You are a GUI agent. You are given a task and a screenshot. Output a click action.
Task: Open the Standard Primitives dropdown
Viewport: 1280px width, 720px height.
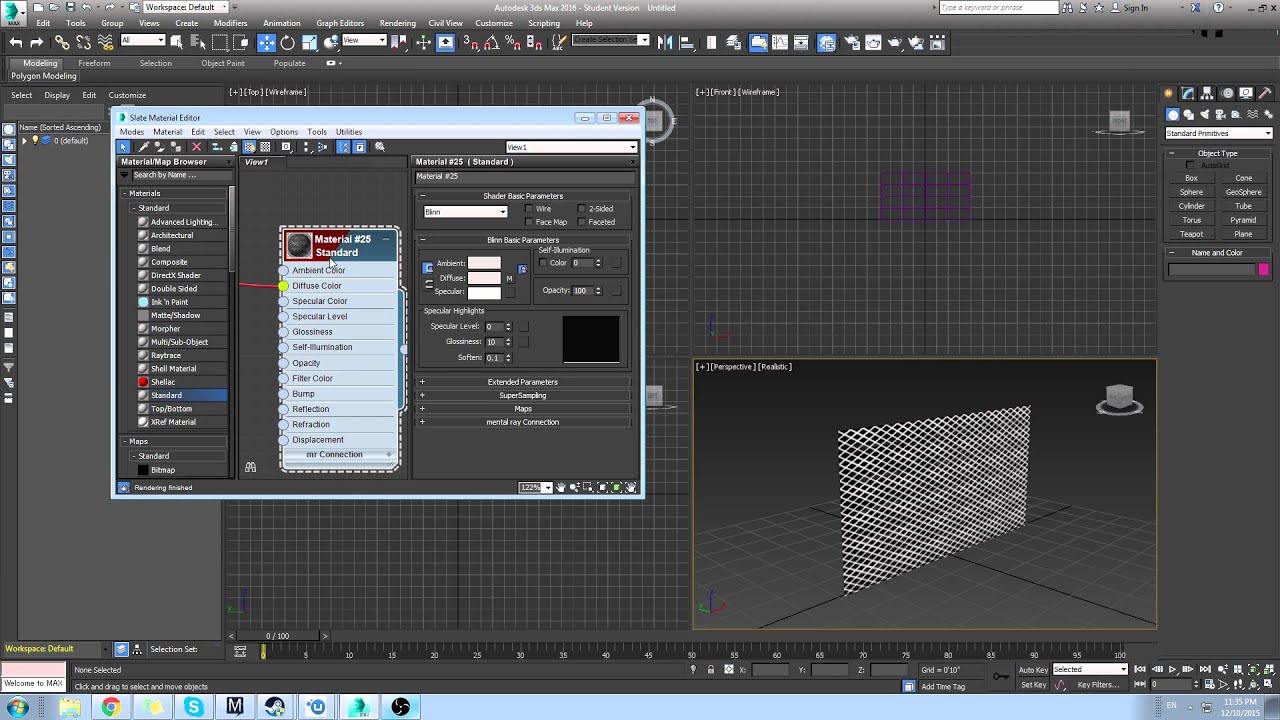pos(1218,133)
